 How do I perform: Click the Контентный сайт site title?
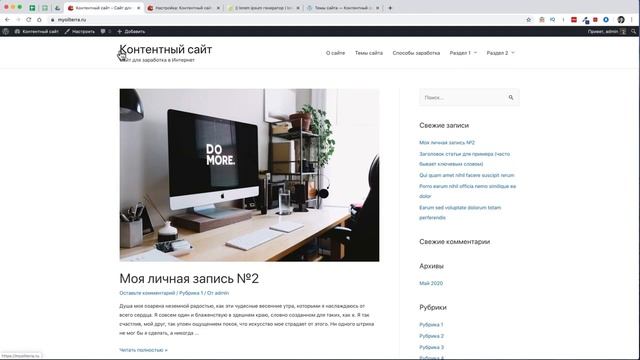166,49
